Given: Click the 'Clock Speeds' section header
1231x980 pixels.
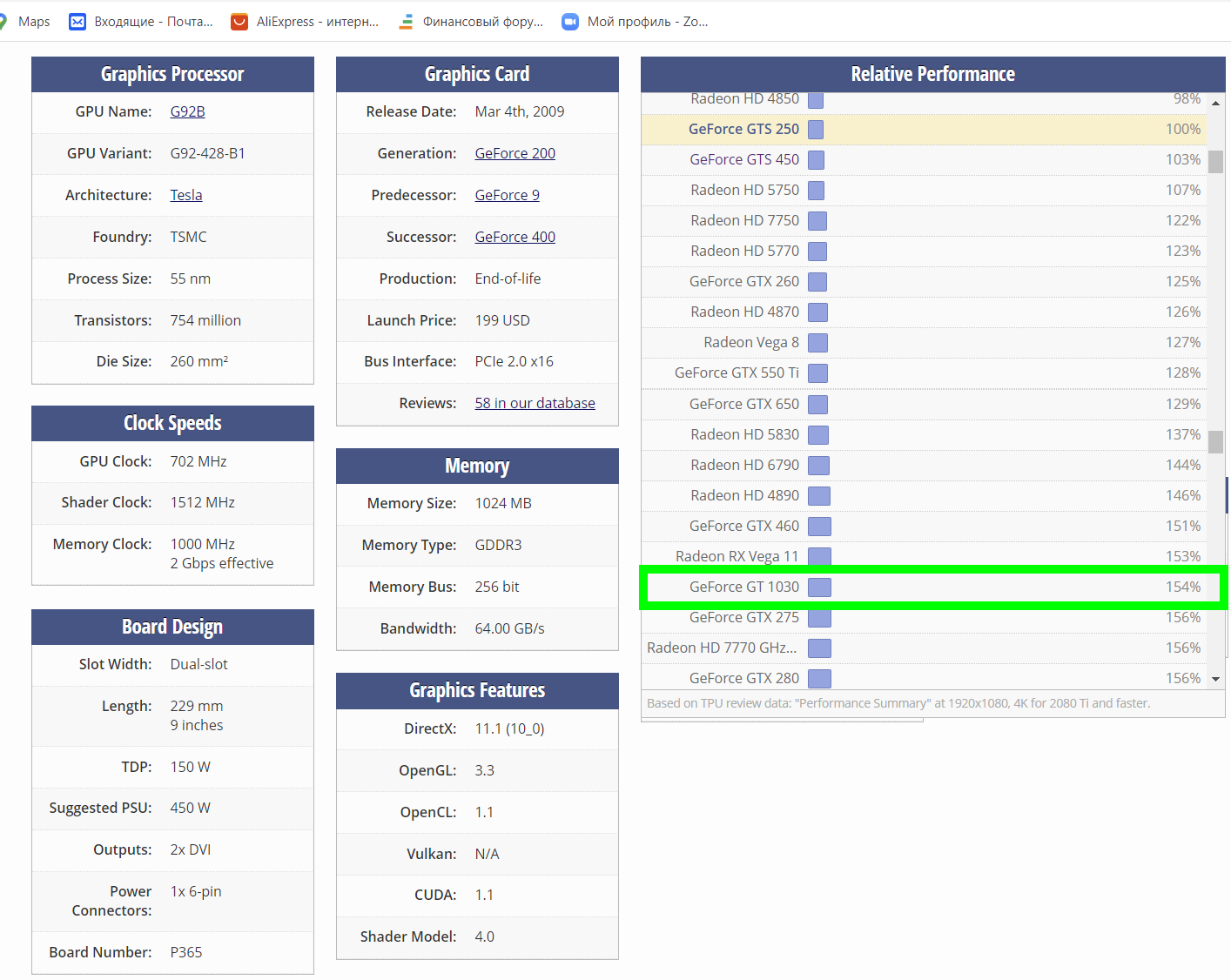Looking at the screenshot, I should tap(172, 423).
